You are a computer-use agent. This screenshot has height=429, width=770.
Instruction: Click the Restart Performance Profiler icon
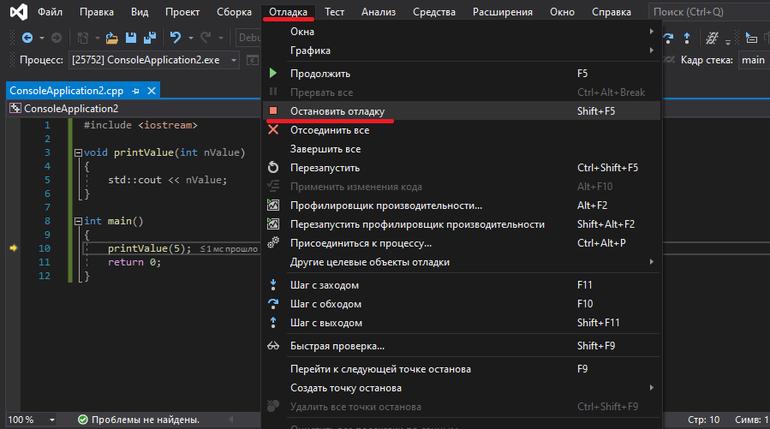click(x=273, y=224)
